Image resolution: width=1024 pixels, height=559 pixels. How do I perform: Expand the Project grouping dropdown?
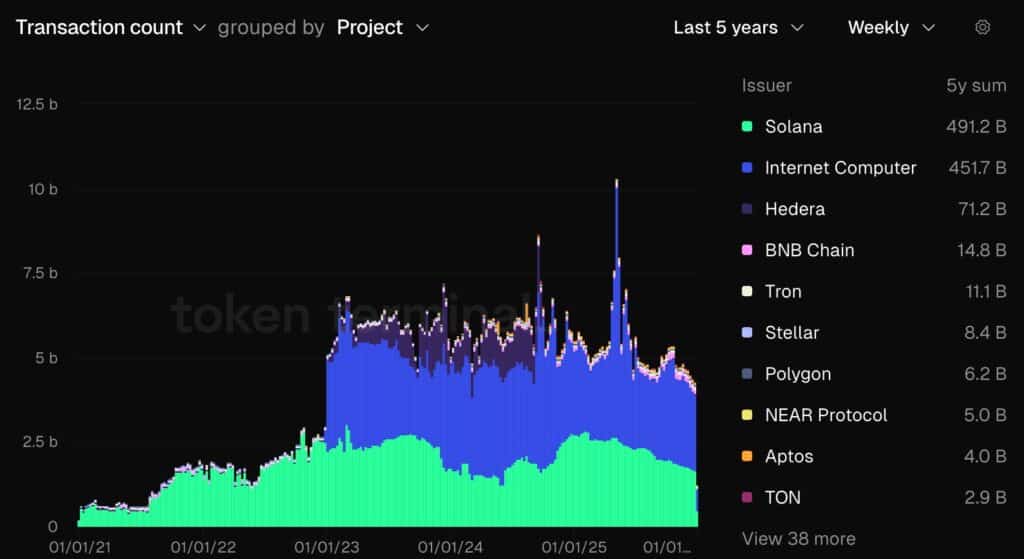[x=383, y=27]
